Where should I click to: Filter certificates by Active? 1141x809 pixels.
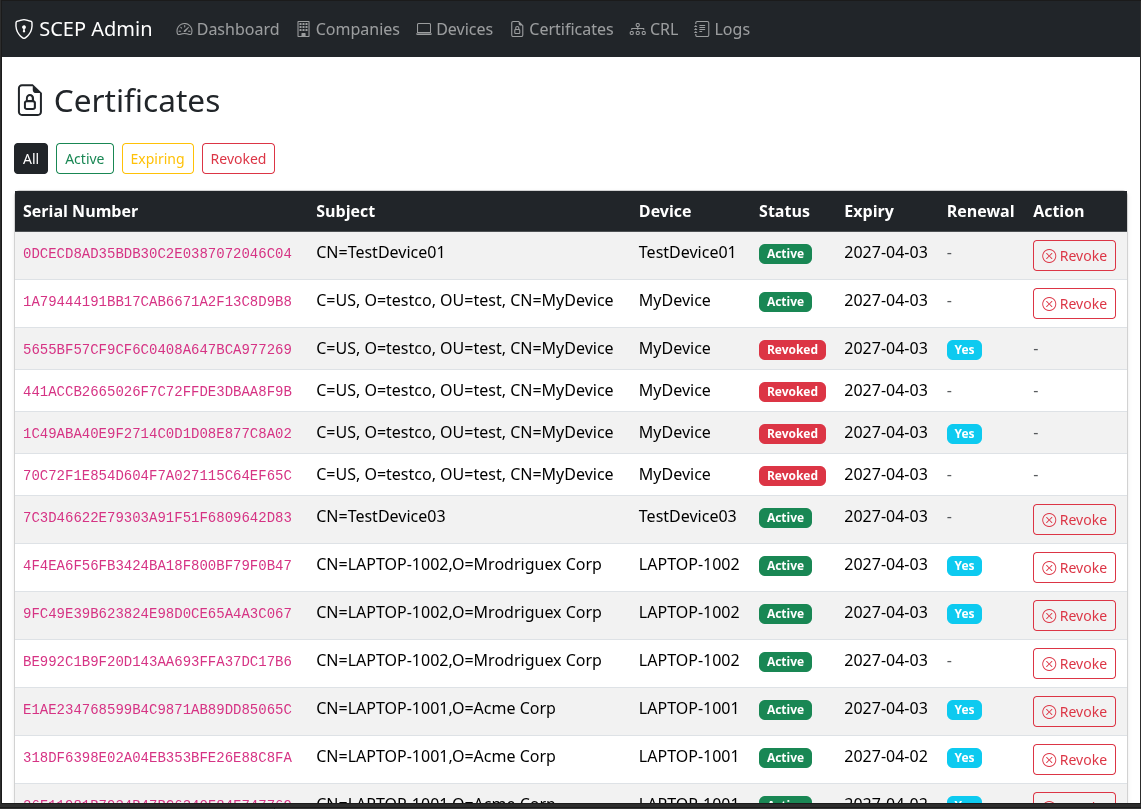tap(84, 159)
